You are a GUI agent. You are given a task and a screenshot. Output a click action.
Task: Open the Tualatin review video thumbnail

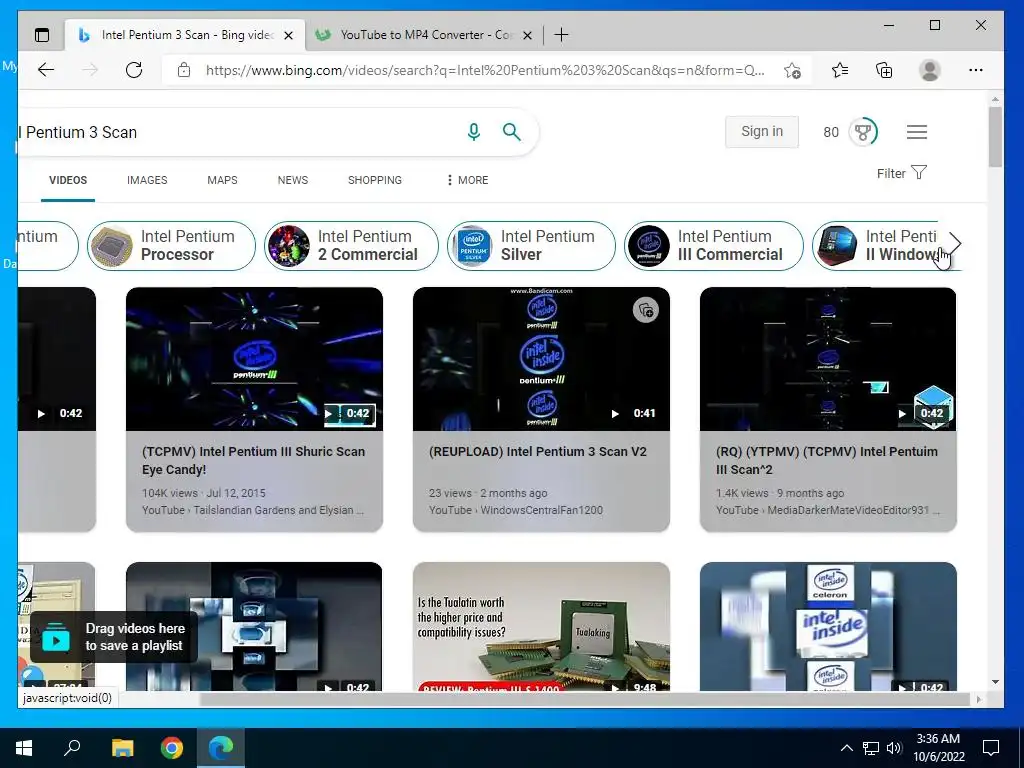click(541, 626)
